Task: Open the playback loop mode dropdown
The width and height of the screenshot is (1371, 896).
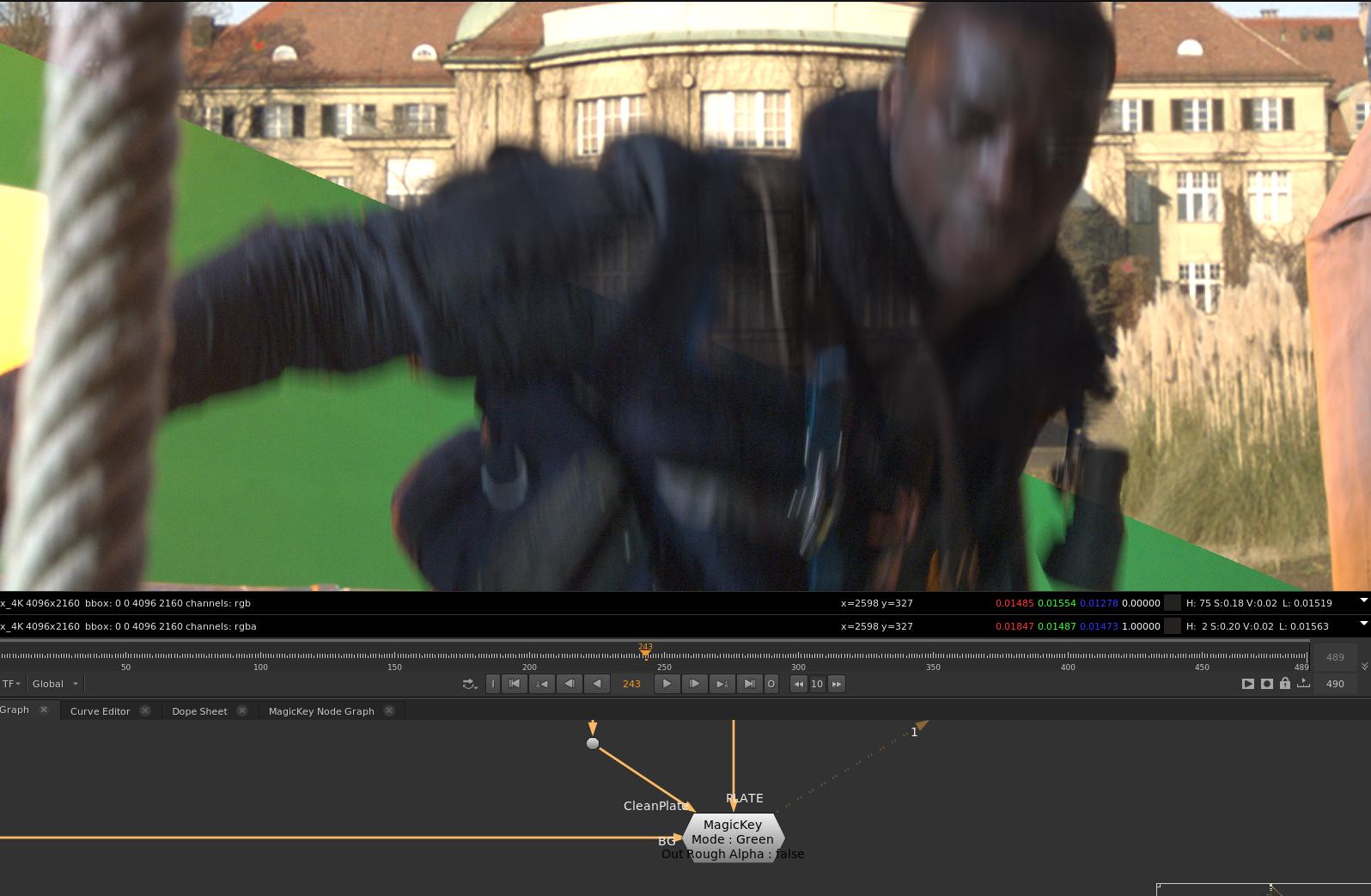Action: [470, 684]
